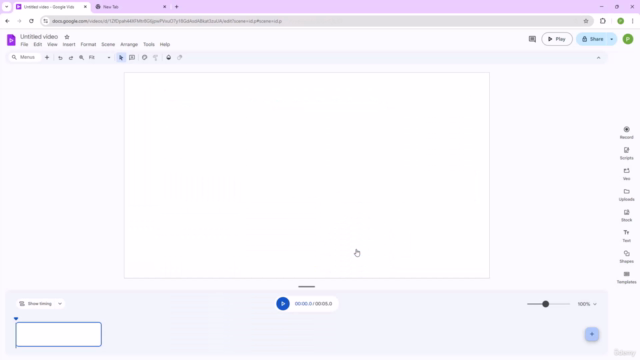The image size is (640, 360).
Task: Click the eraser-style toolbar icon
Action: 180,58
